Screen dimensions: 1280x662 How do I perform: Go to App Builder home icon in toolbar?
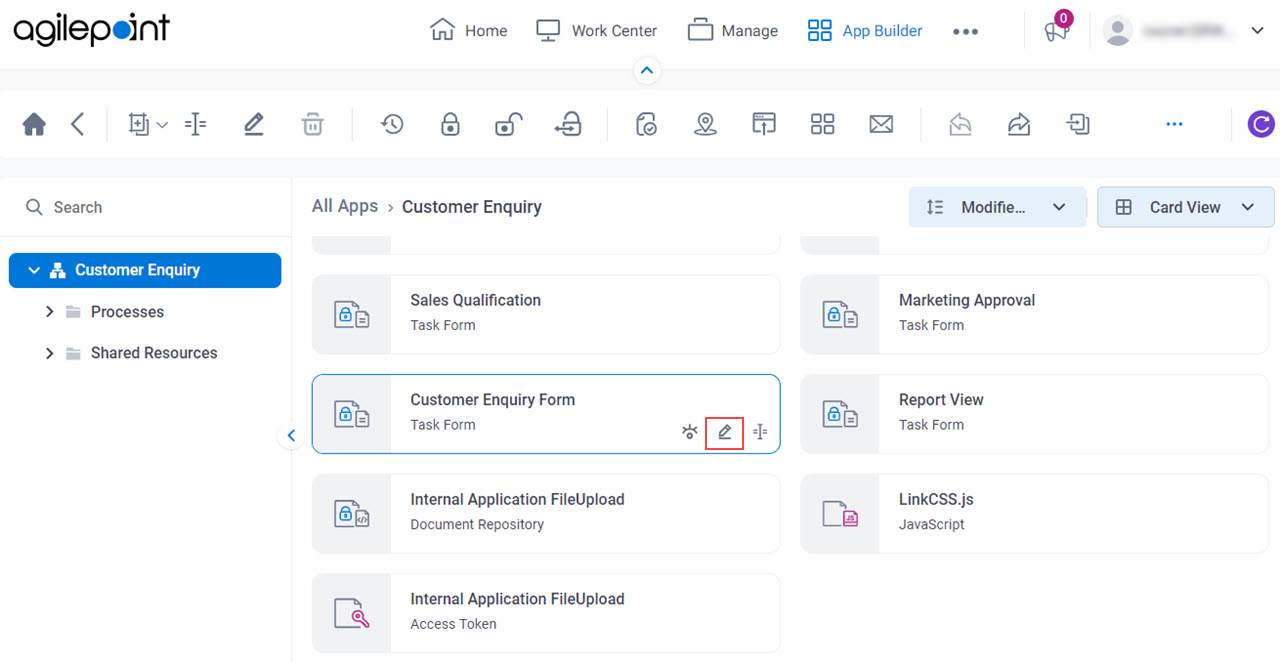point(34,124)
